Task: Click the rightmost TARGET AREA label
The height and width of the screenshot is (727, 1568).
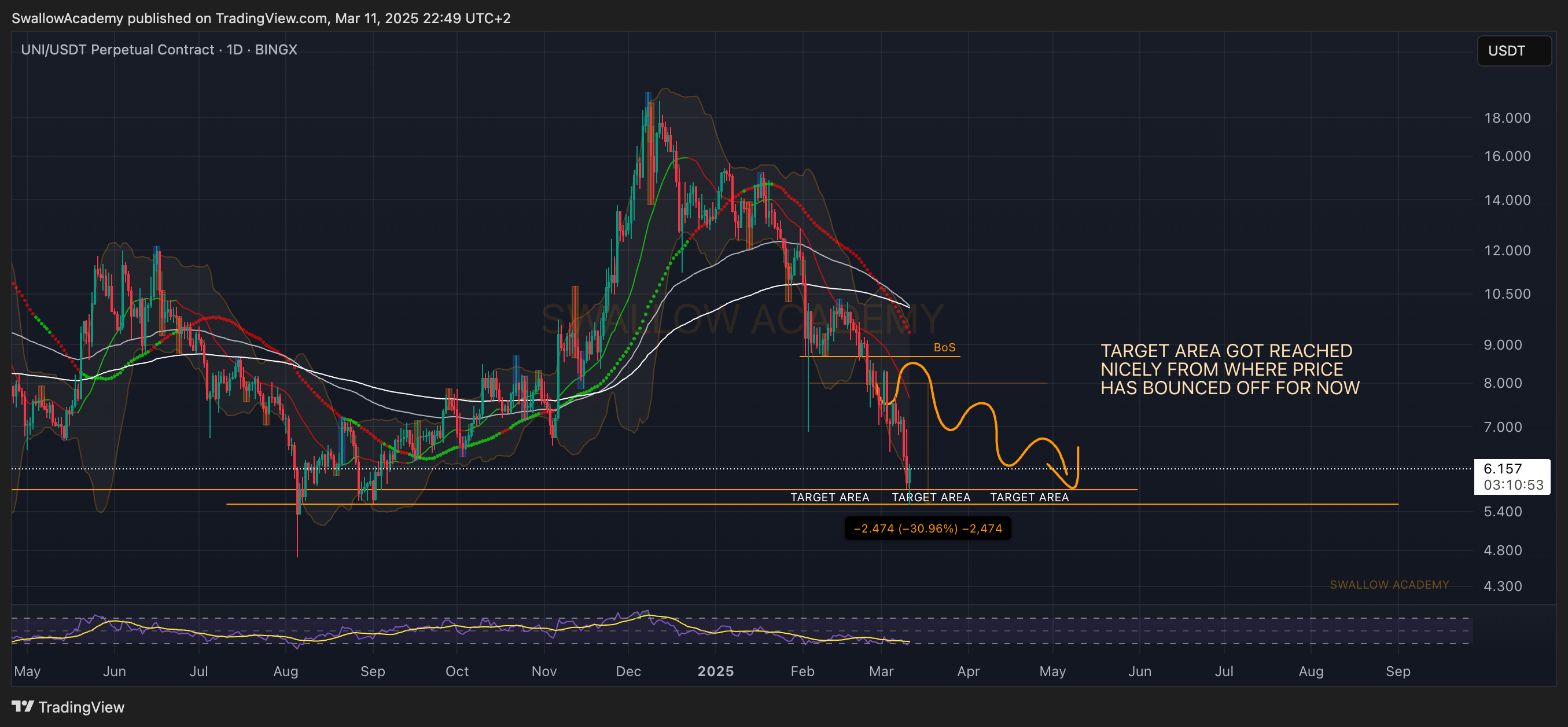Action: [1029, 497]
